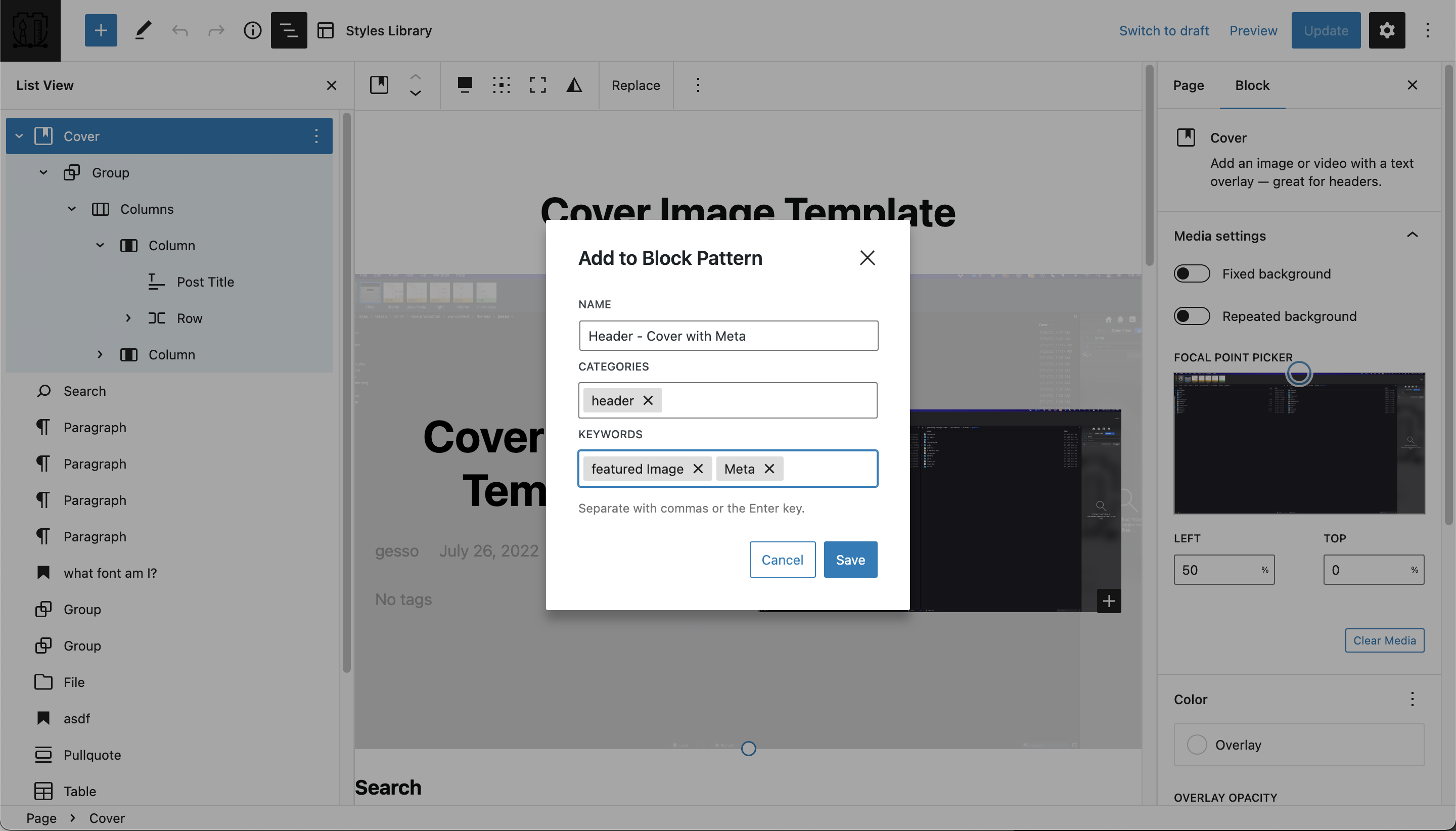
Task: Open the block inserter plus button
Action: coord(101,30)
